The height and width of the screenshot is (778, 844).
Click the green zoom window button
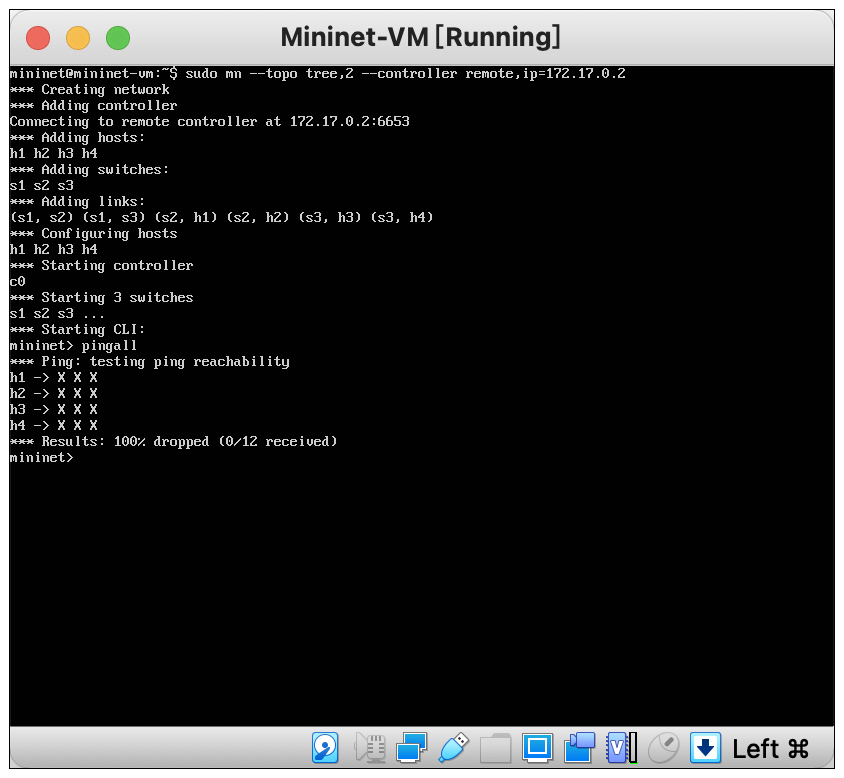(x=118, y=38)
